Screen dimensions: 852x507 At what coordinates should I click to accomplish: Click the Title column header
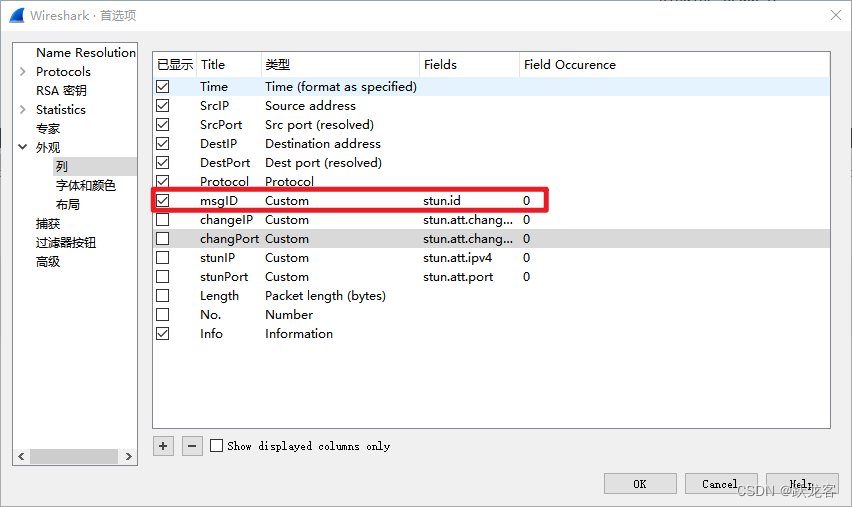coord(229,65)
